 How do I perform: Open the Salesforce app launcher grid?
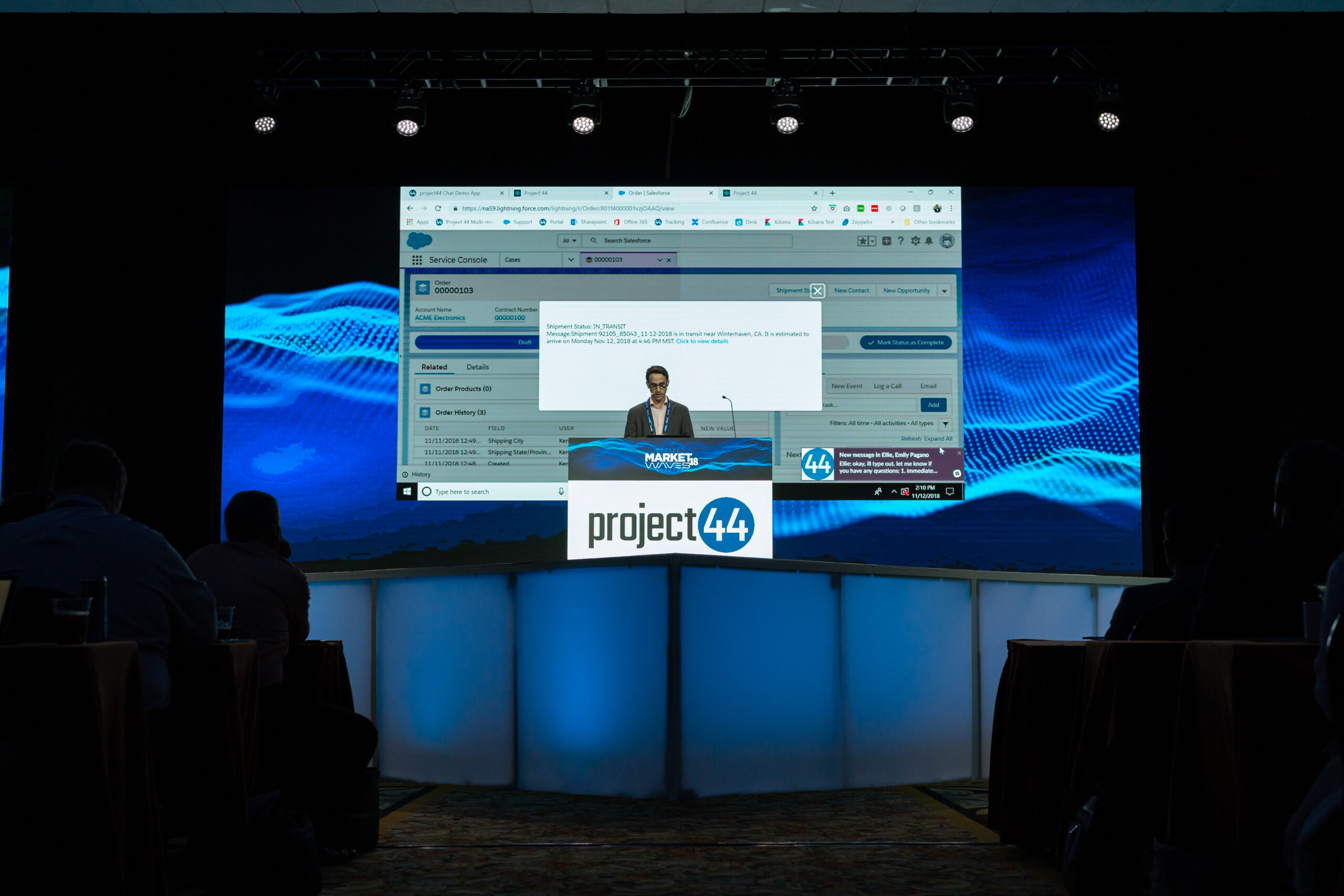tap(417, 260)
